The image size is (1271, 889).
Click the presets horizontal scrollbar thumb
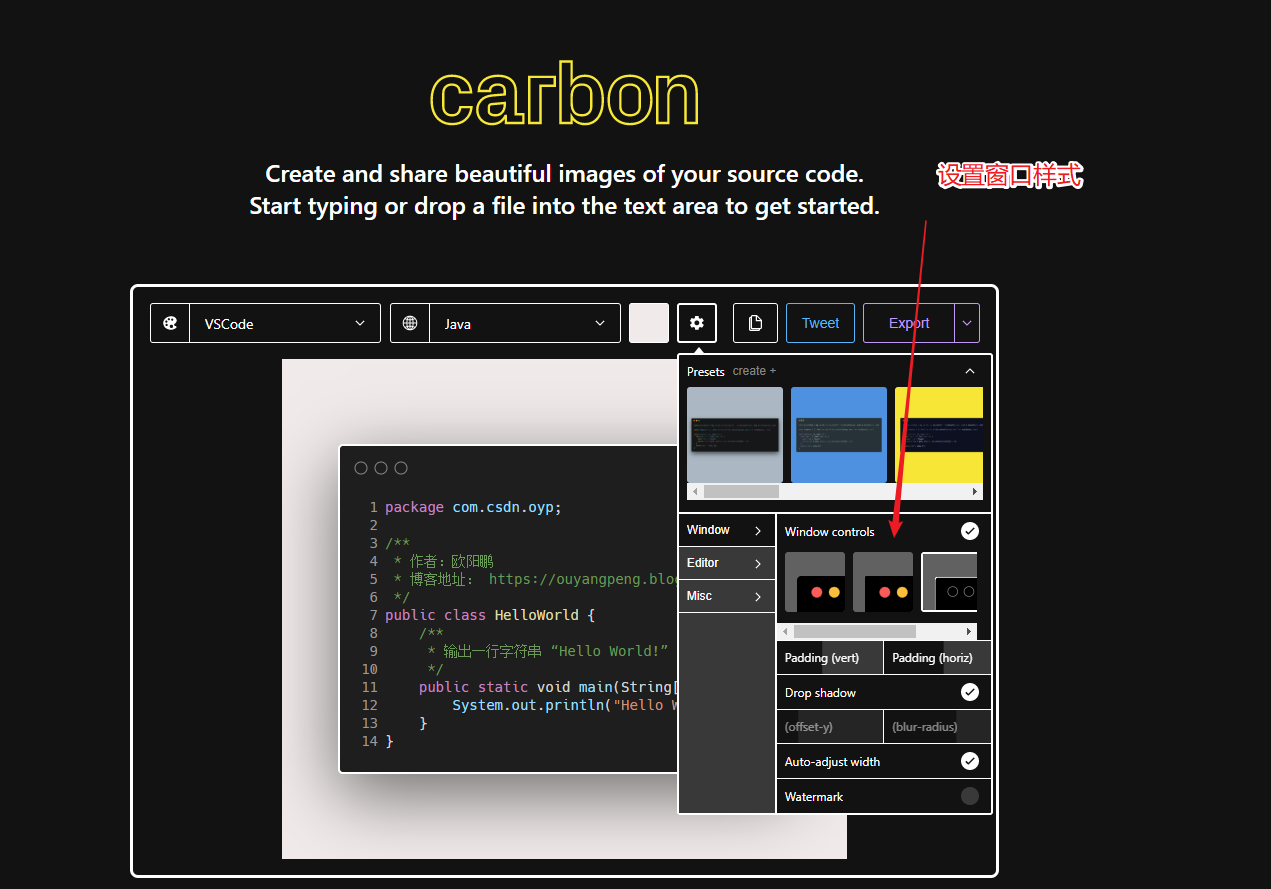tap(741, 492)
